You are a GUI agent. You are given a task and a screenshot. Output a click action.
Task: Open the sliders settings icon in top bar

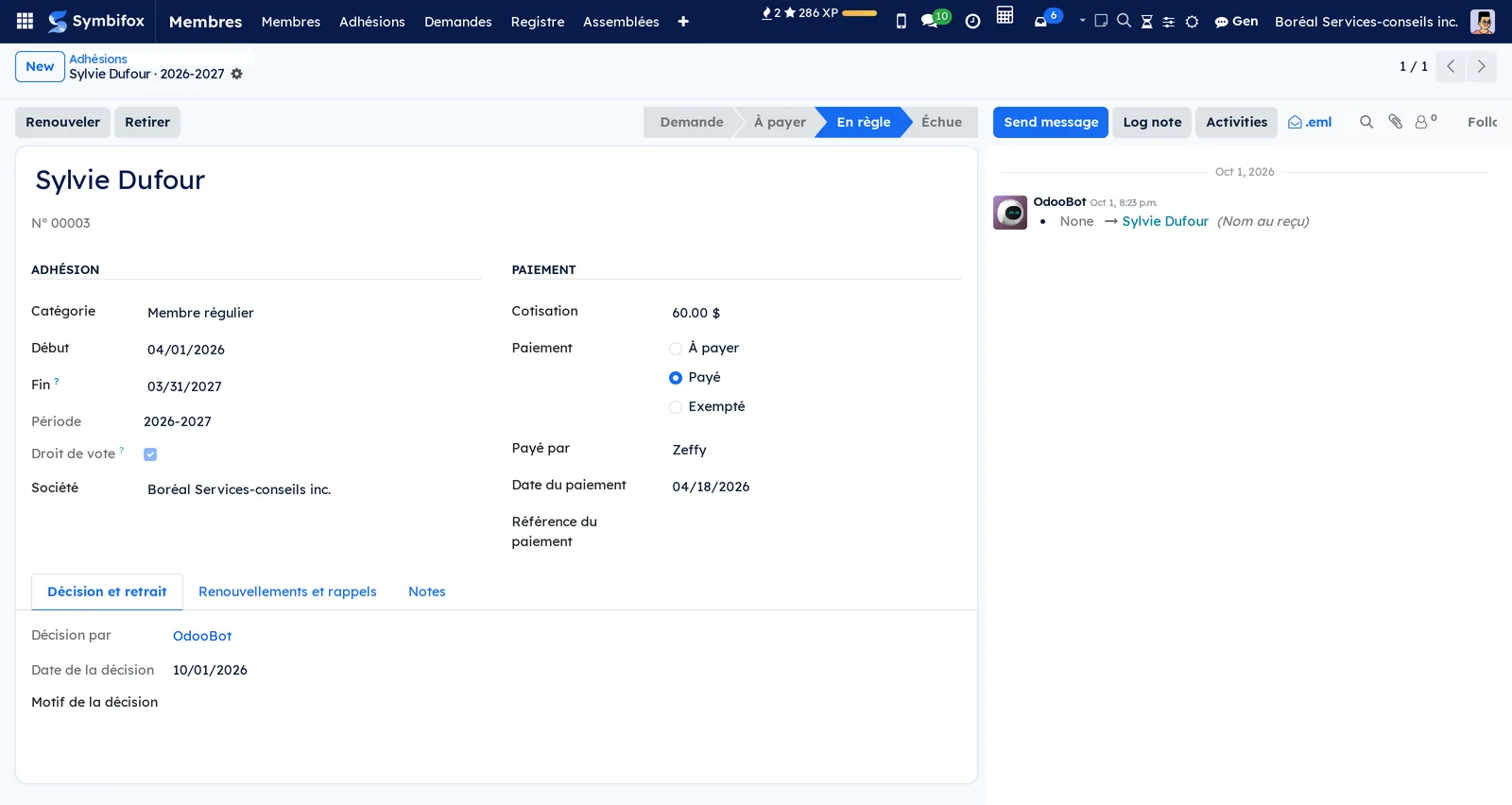click(1169, 22)
